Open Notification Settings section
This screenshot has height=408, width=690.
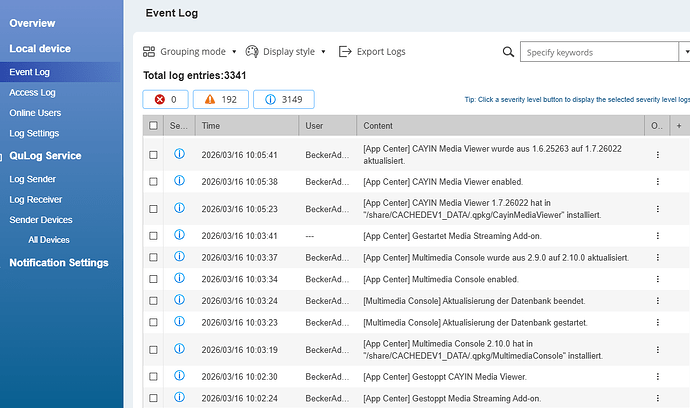[58, 262]
